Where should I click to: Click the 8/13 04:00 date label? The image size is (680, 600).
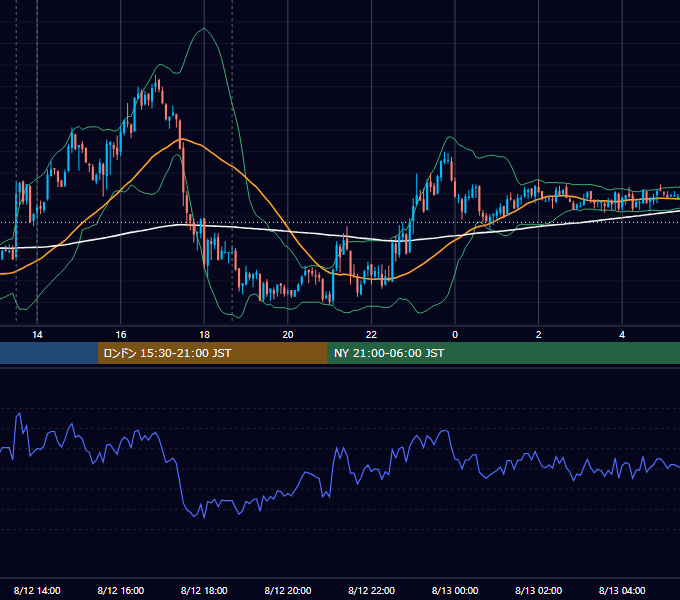622,590
